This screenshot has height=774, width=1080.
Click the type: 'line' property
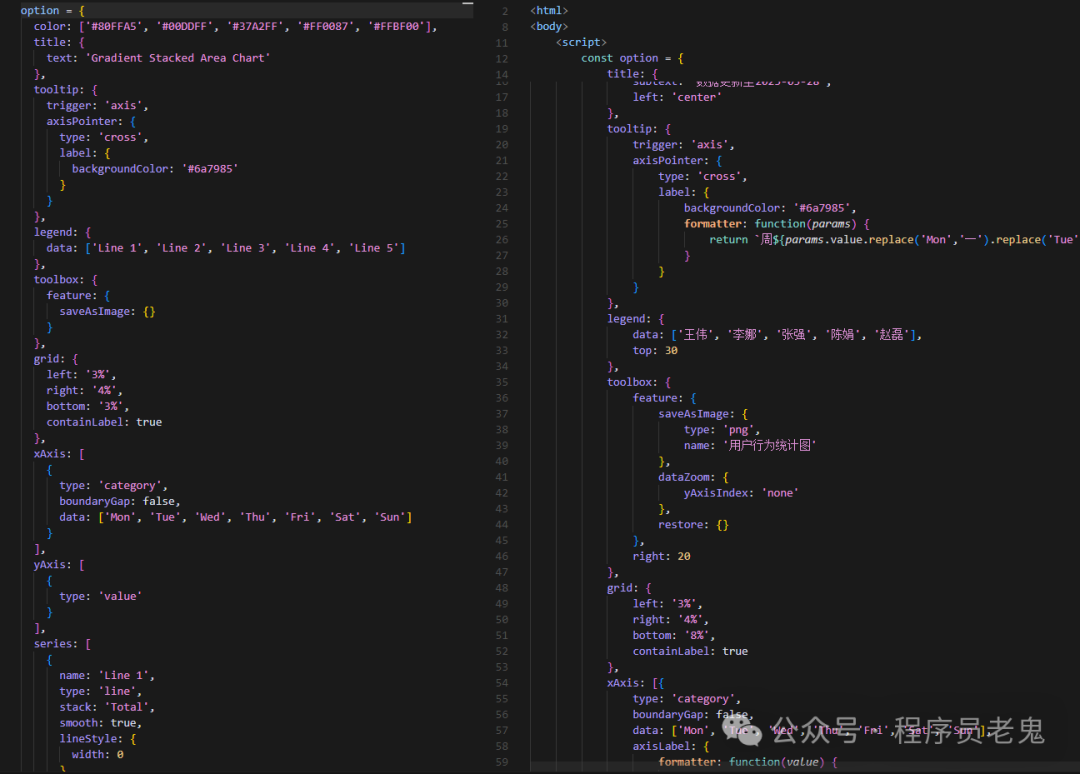(100, 691)
